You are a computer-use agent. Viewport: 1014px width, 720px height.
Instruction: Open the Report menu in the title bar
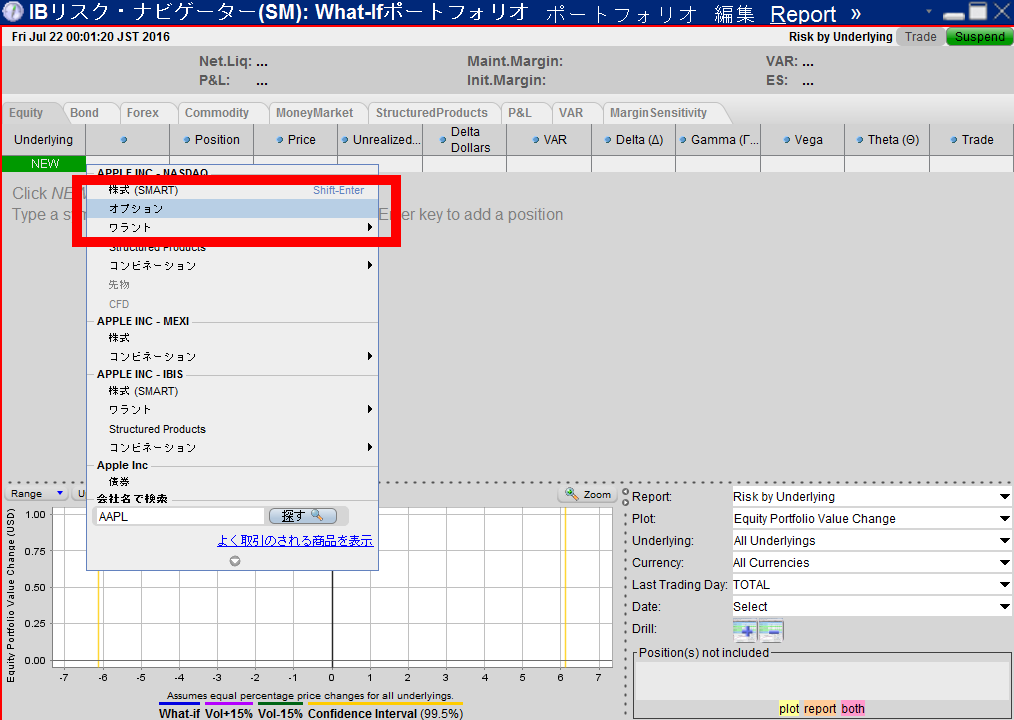click(803, 14)
